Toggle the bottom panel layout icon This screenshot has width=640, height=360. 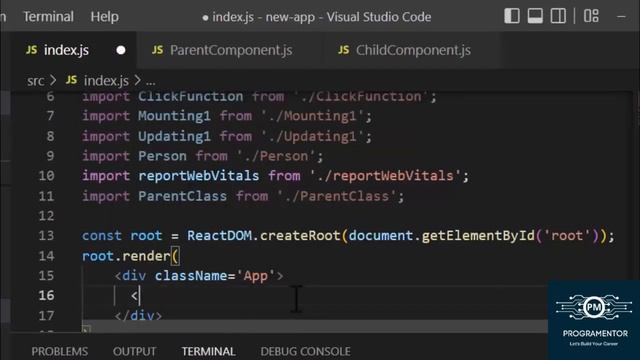[535, 16]
